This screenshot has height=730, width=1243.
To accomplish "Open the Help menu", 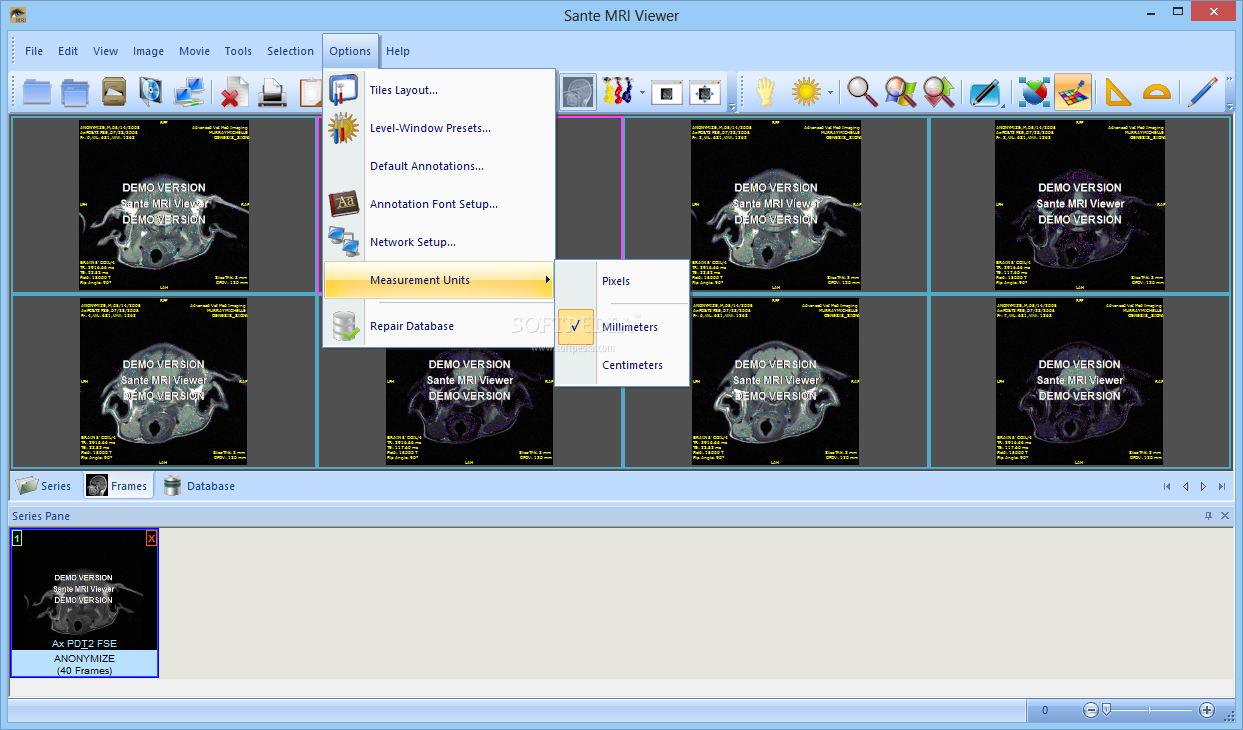I will (398, 51).
